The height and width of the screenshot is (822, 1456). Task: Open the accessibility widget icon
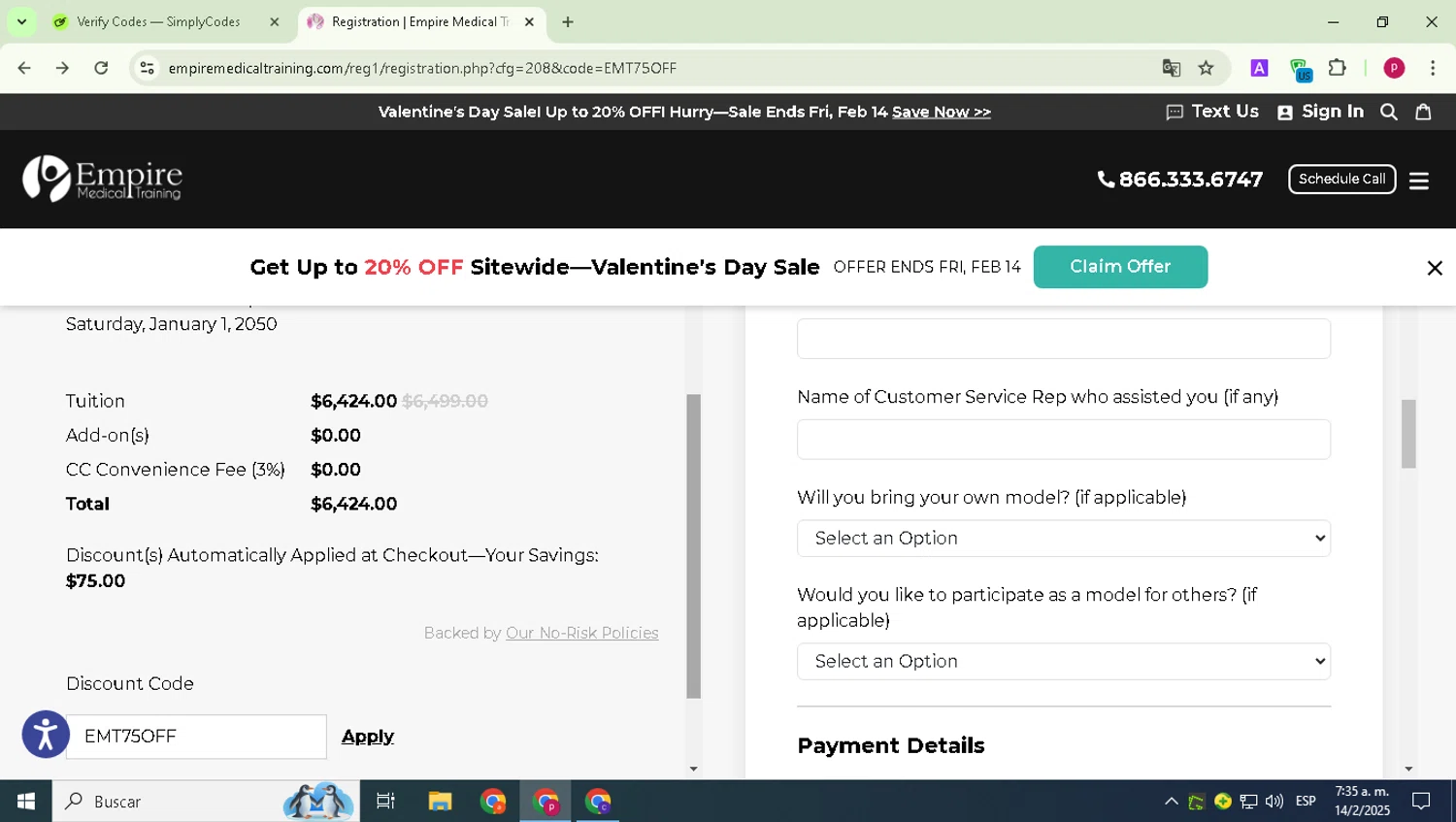pyautogui.click(x=46, y=734)
